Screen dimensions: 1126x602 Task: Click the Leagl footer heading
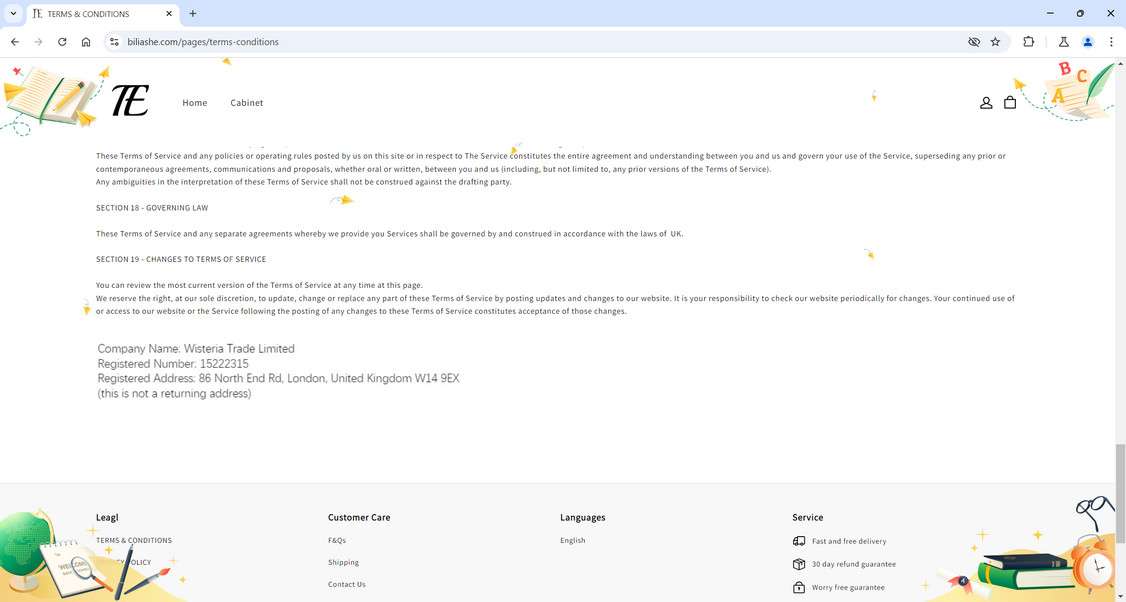[107, 517]
